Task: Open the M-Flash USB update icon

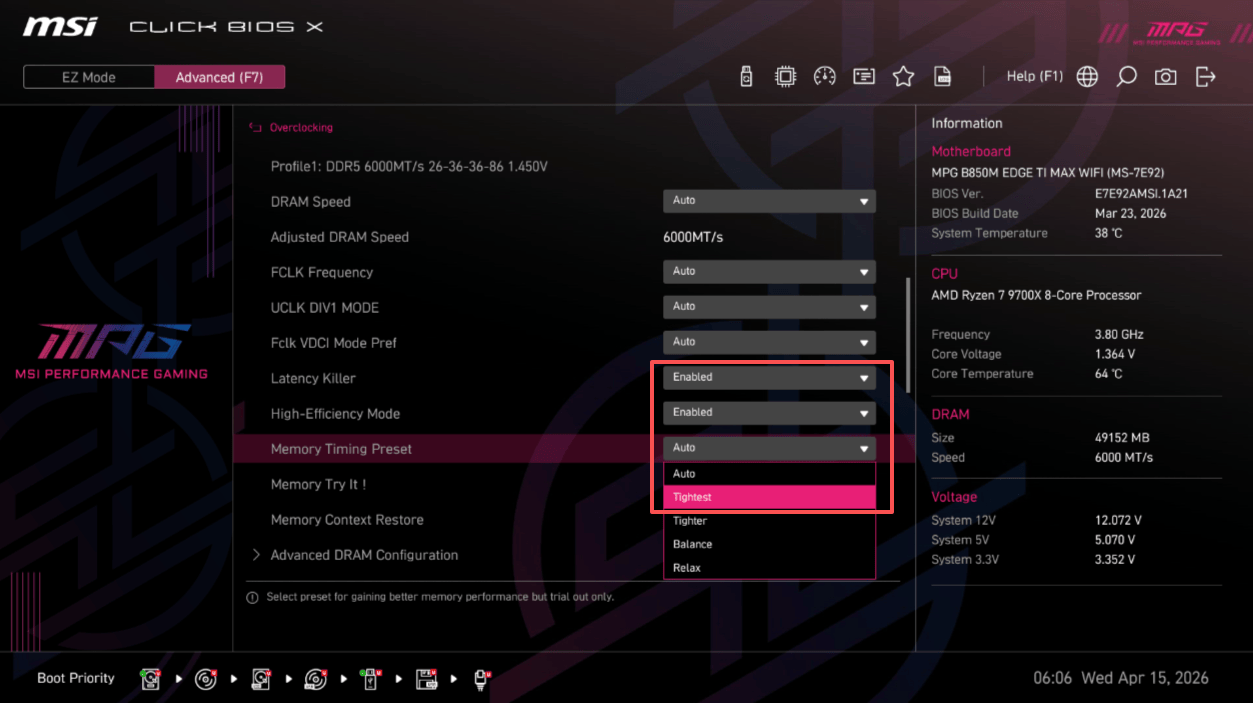Action: pos(746,77)
